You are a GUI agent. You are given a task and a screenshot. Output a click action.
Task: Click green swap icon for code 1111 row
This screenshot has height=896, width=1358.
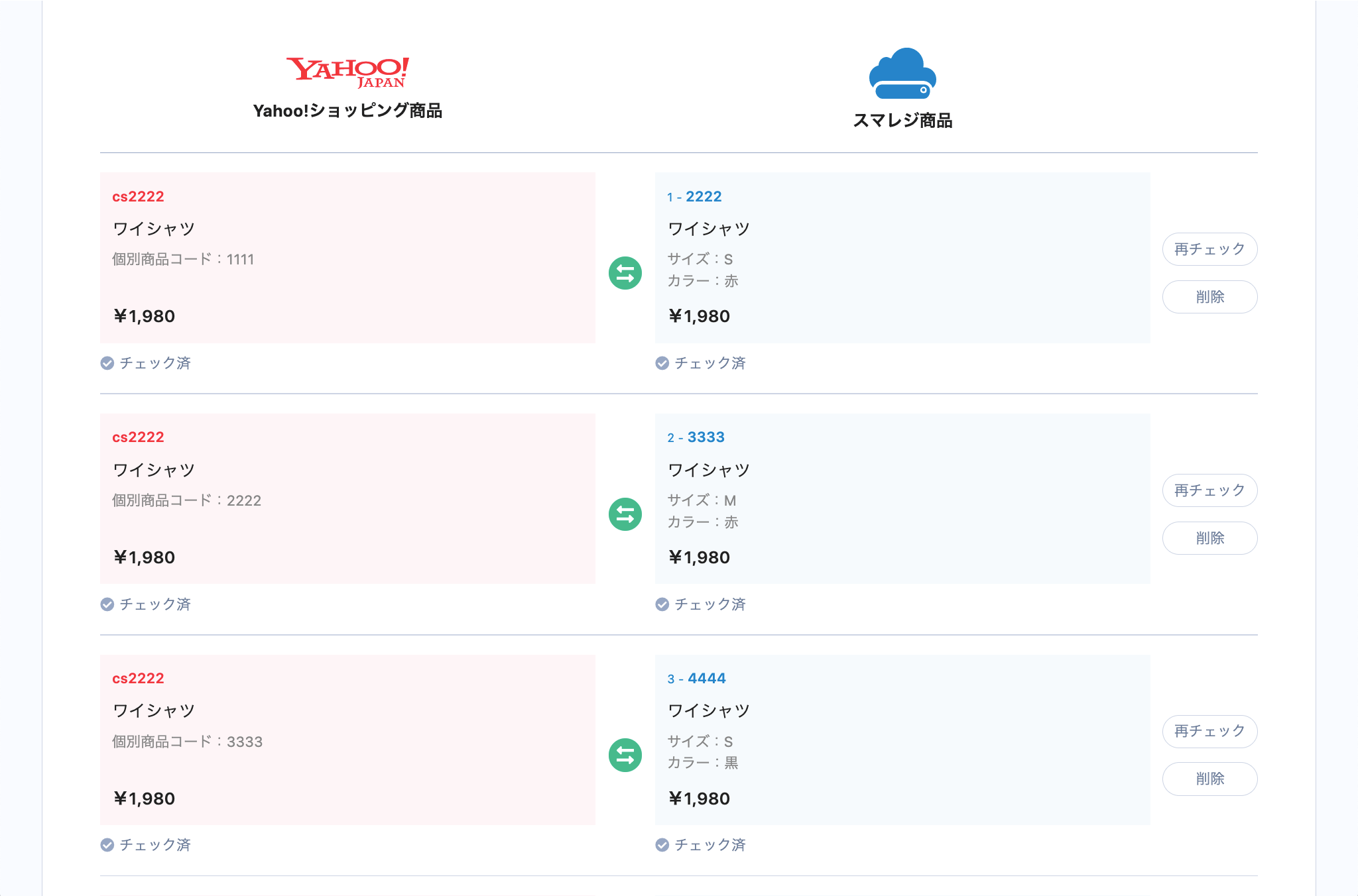tap(625, 273)
